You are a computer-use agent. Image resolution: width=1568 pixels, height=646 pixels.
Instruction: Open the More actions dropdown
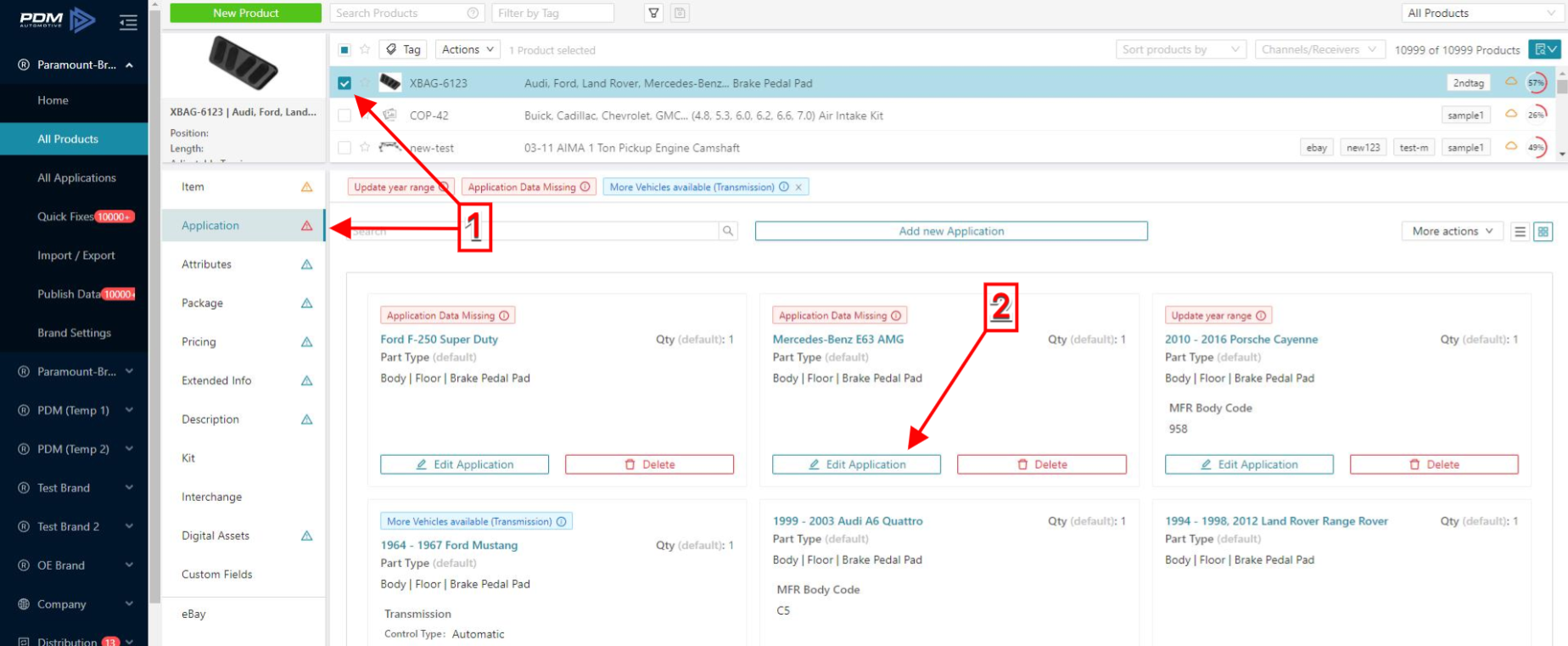[x=1453, y=231]
